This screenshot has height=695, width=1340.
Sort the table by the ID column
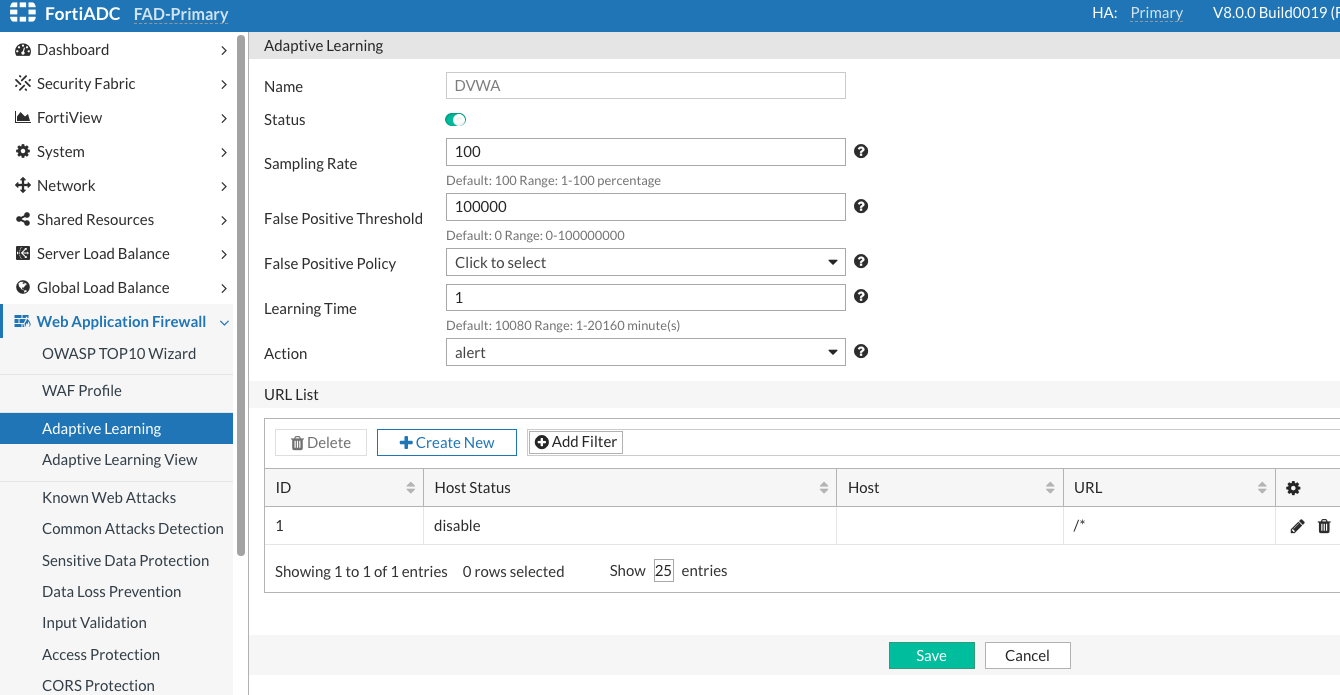pyautogui.click(x=410, y=488)
